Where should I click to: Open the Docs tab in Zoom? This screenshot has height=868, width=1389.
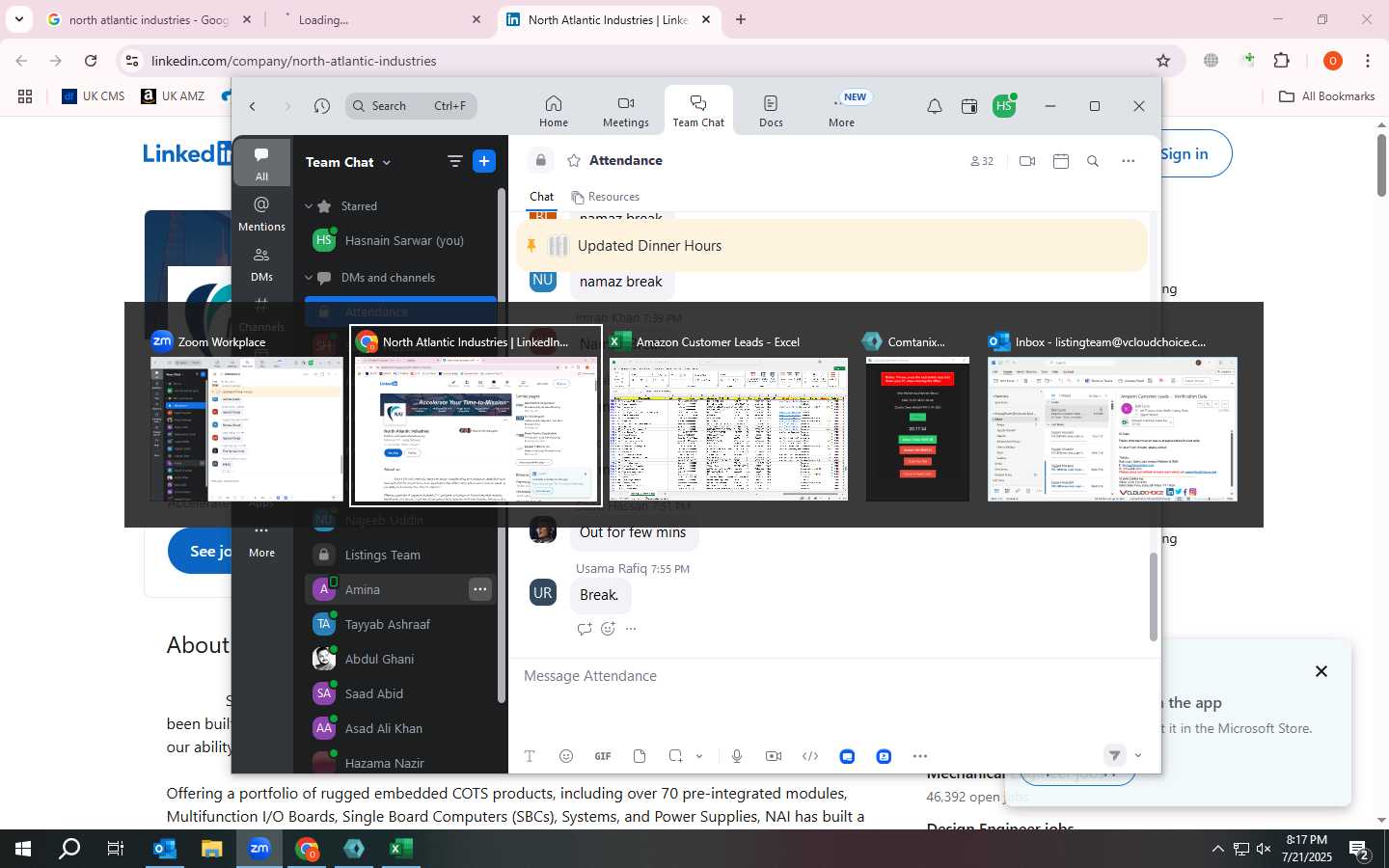pos(771,110)
